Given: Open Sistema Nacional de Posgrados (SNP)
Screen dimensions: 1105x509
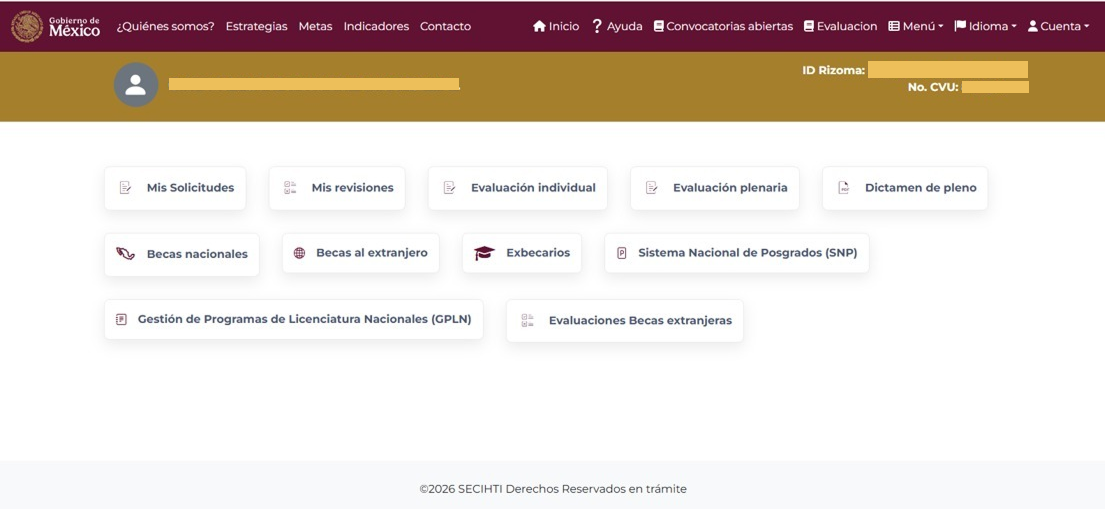Looking at the screenshot, I should [737, 254].
